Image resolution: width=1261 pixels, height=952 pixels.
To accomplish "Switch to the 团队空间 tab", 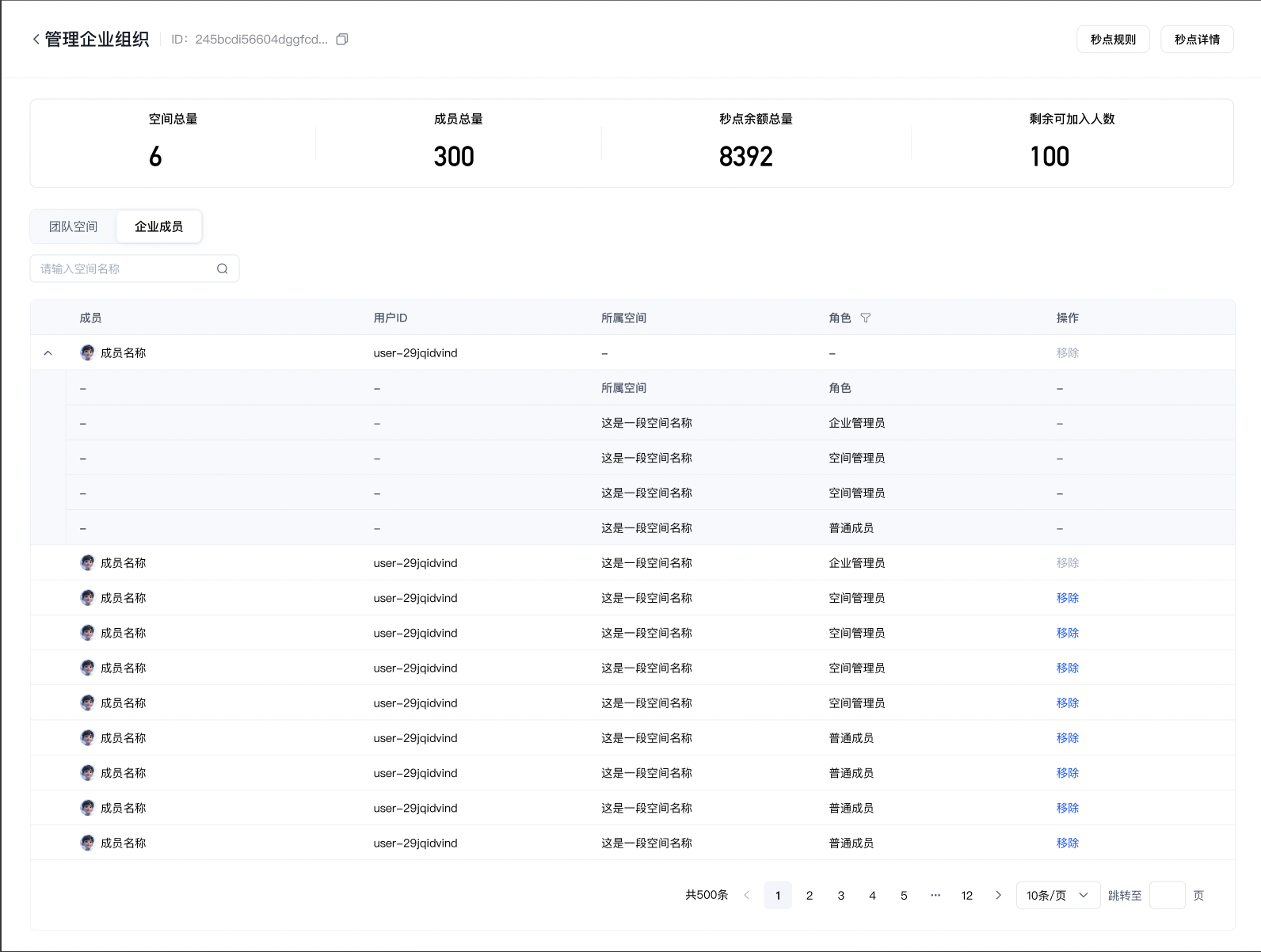I will [x=73, y=227].
